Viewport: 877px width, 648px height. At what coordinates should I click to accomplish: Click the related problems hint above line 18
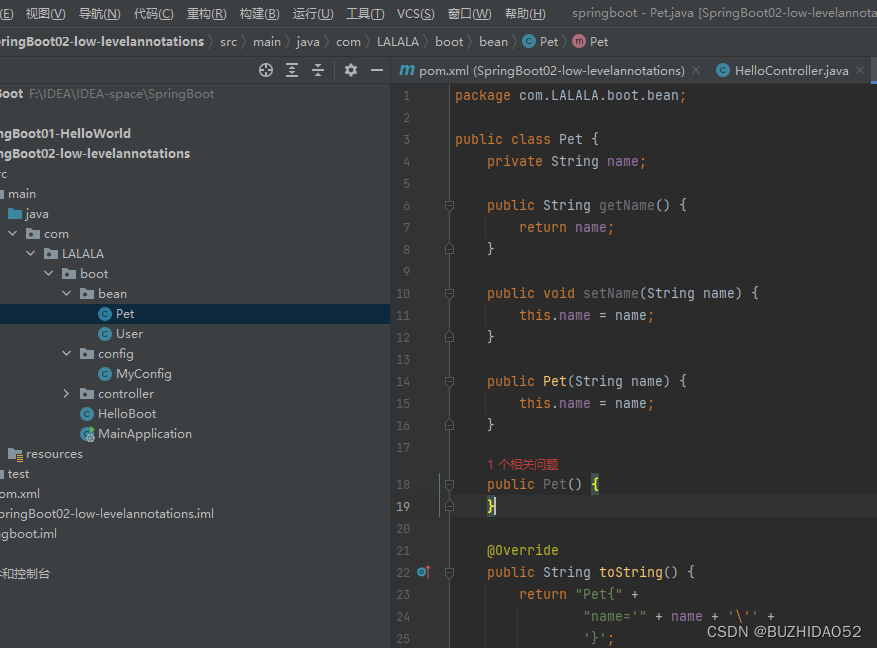click(522, 464)
